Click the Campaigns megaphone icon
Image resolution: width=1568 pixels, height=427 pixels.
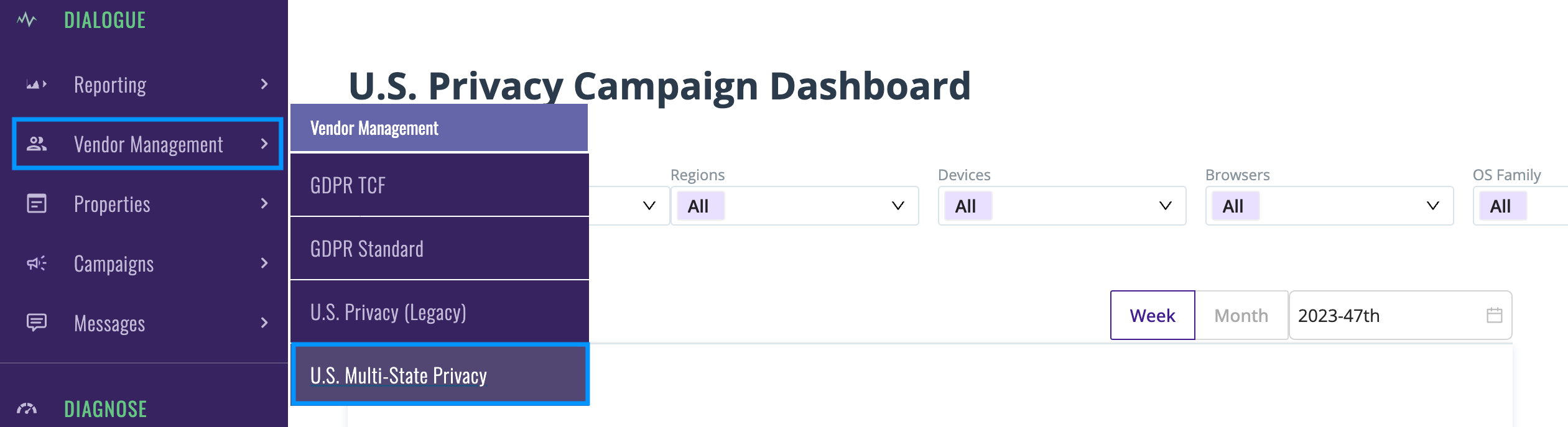[x=36, y=263]
